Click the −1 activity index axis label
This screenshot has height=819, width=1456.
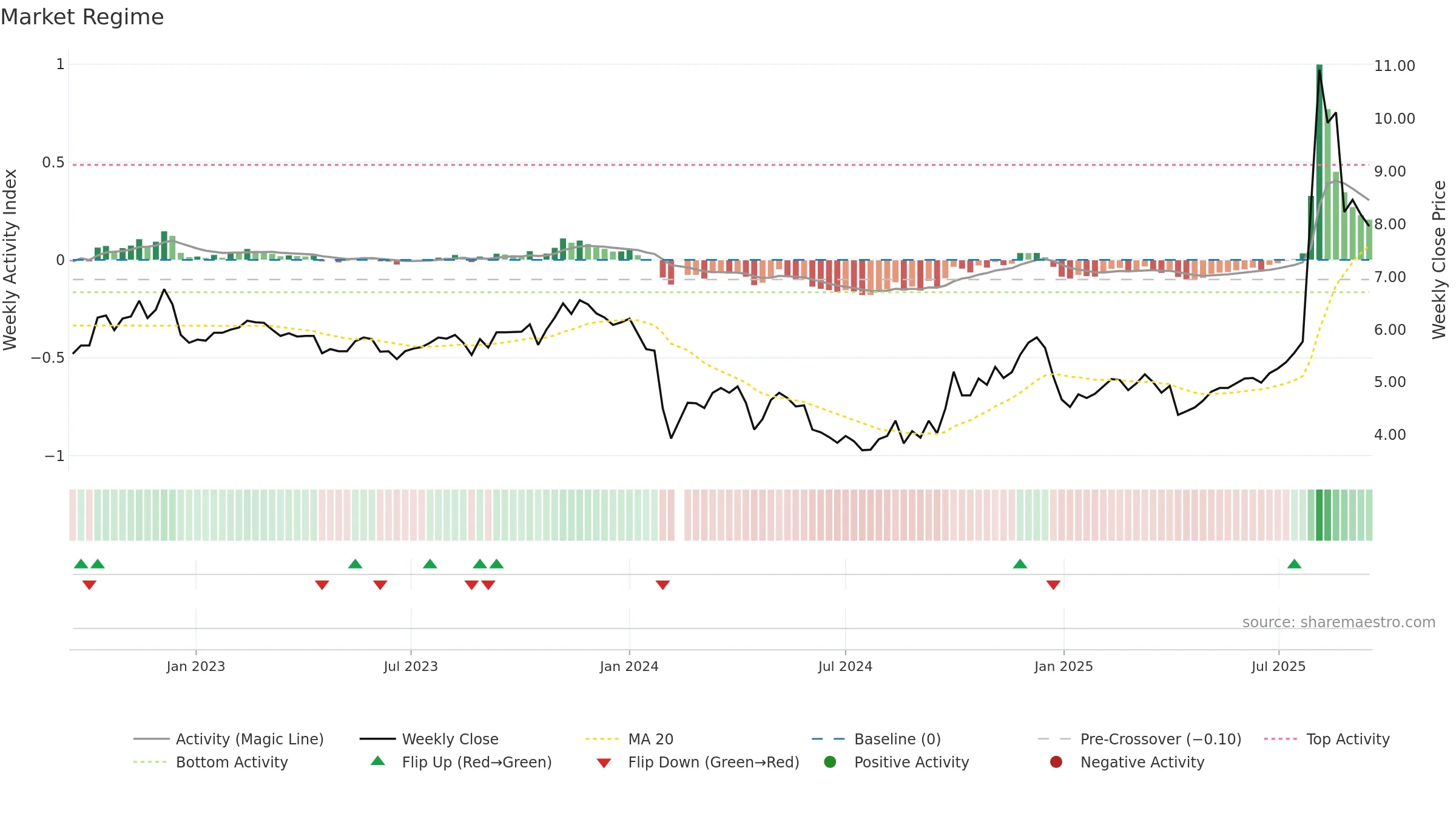tap(55, 456)
